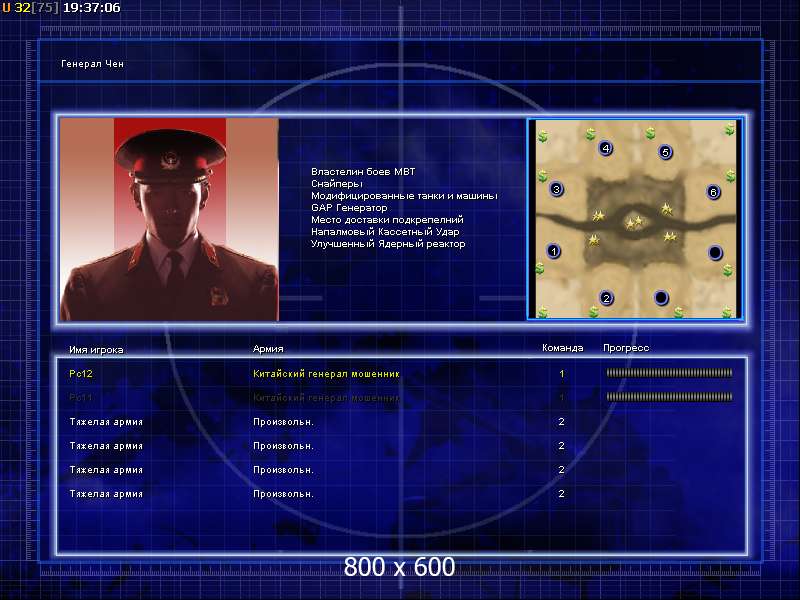Click the 'Команда' column header

pyautogui.click(x=562, y=348)
